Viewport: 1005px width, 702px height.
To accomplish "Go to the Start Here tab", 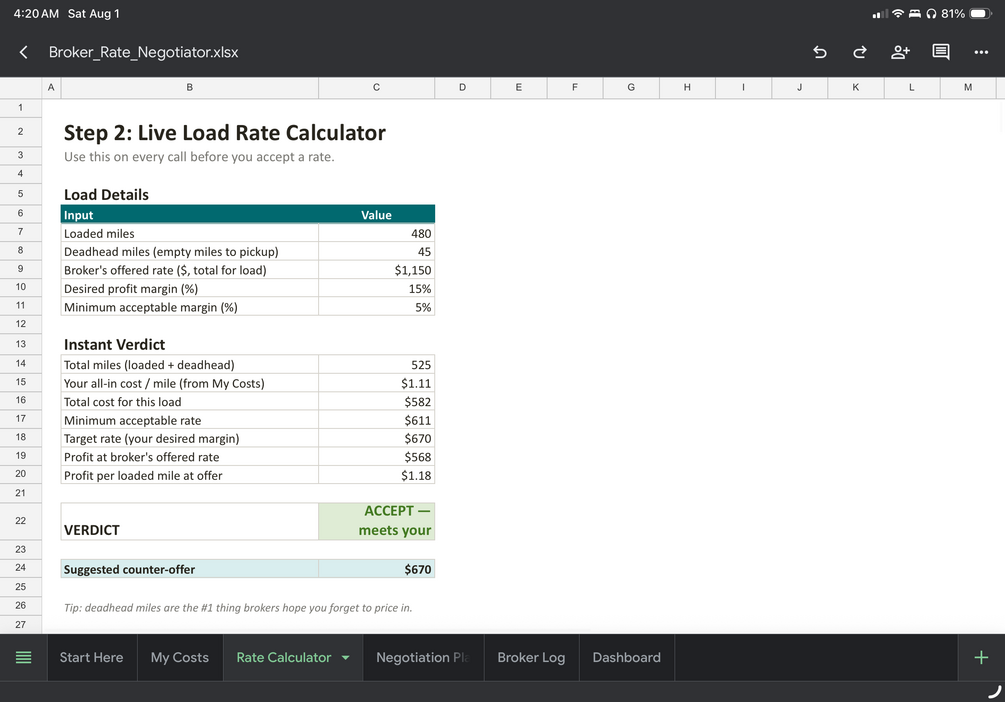I will click(92, 658).
